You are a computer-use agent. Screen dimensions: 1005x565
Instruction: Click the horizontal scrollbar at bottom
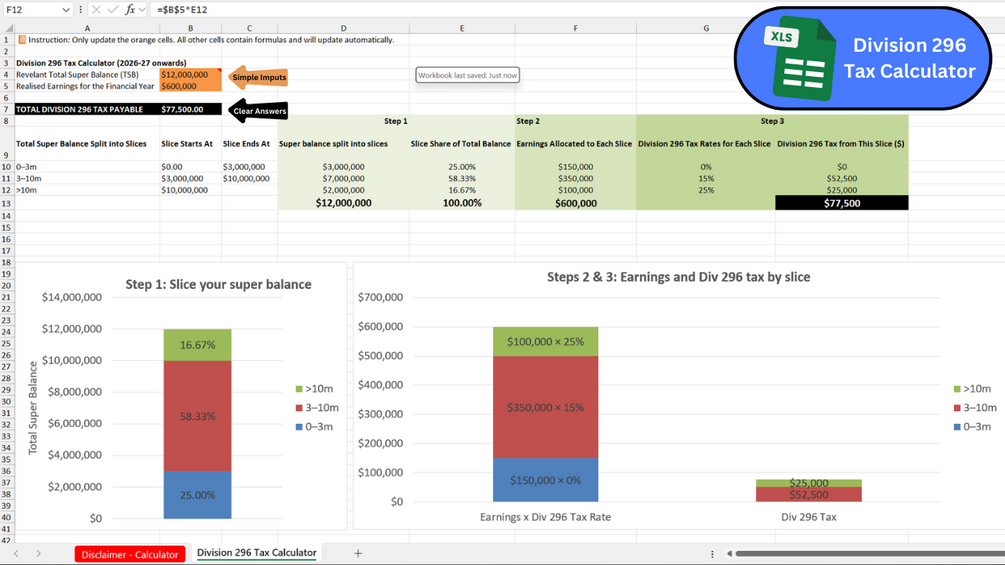tap(869, 553)
